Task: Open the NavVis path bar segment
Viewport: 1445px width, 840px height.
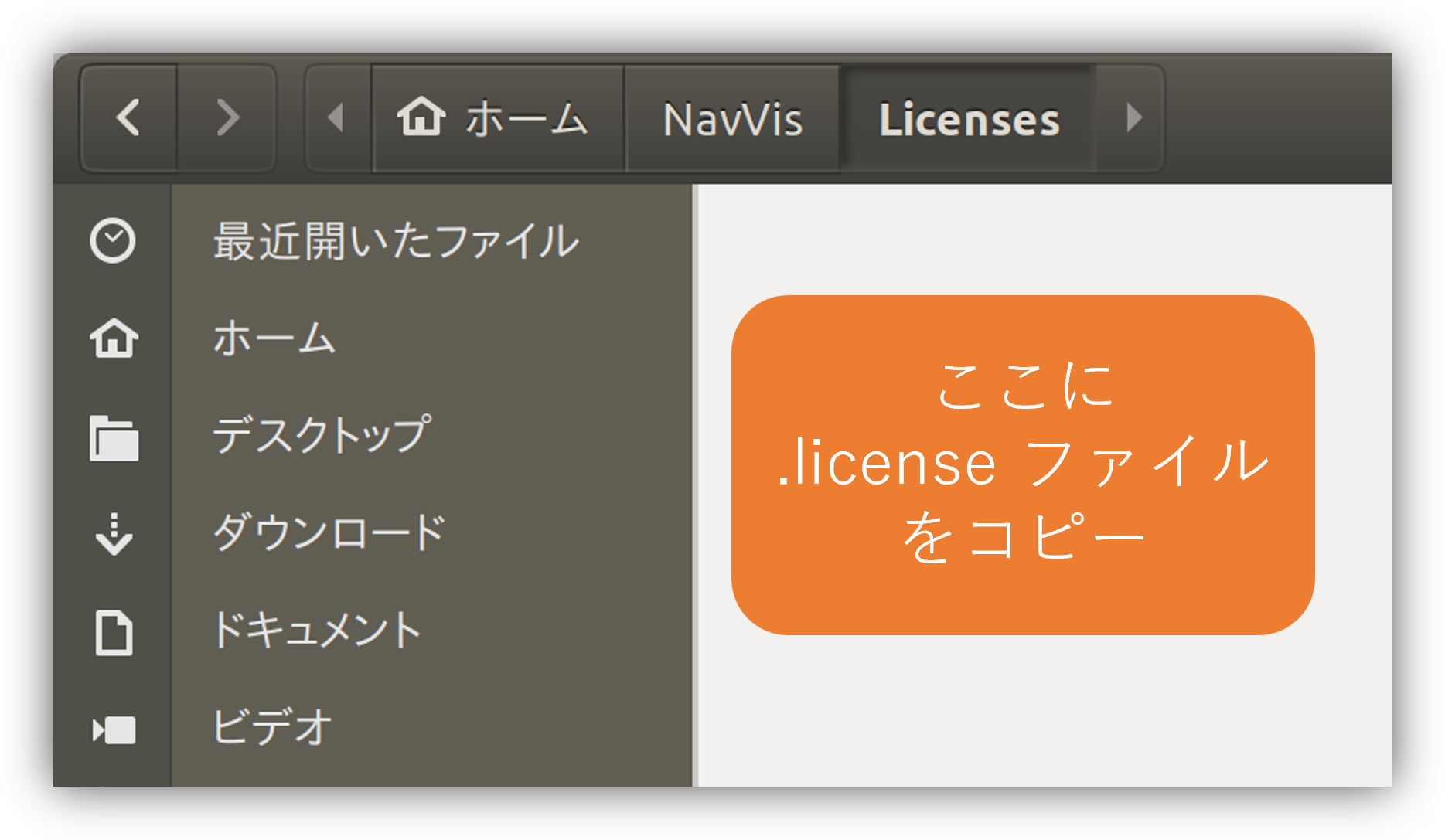Action: pos(732,118)
